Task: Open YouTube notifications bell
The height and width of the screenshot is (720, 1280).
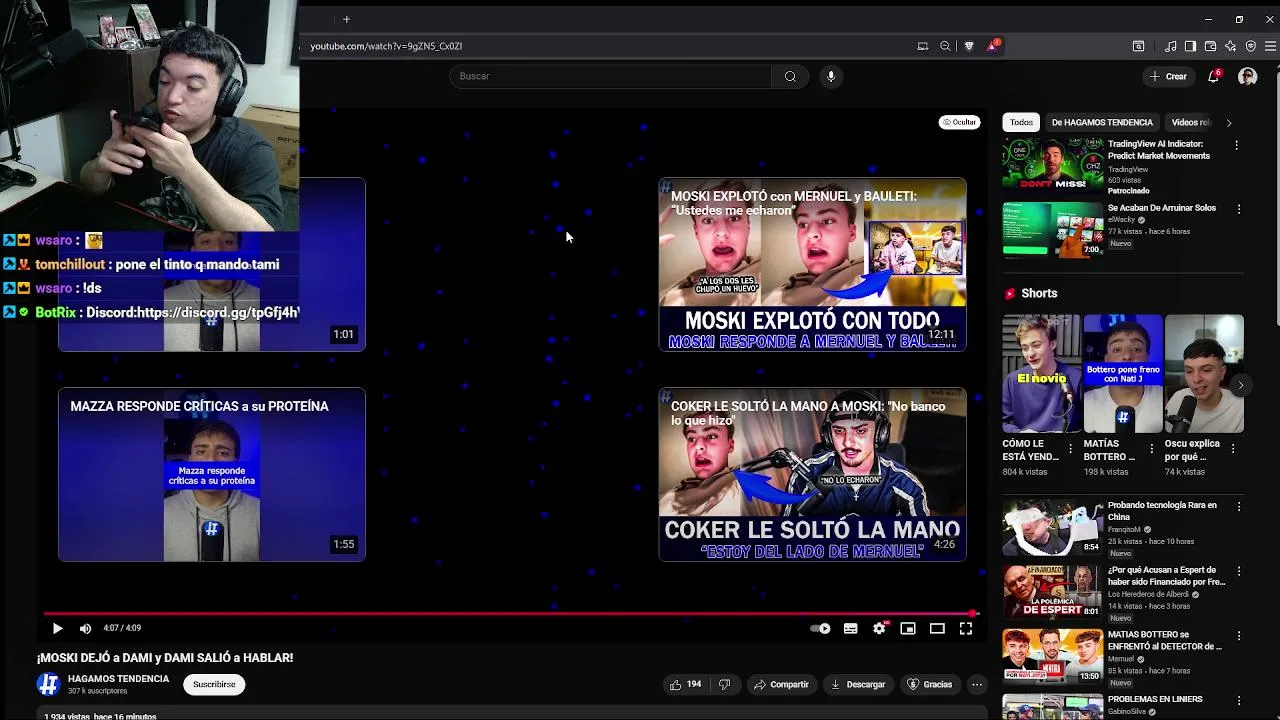Action: tap(1214, 76)
